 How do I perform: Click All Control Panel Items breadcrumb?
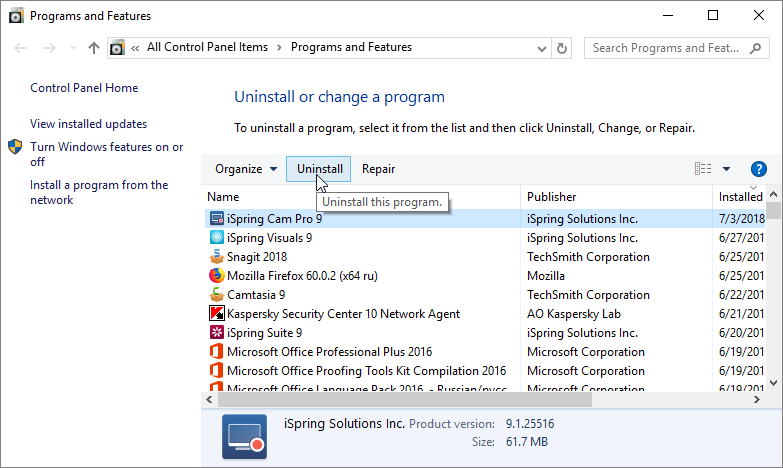coord(207,47)
